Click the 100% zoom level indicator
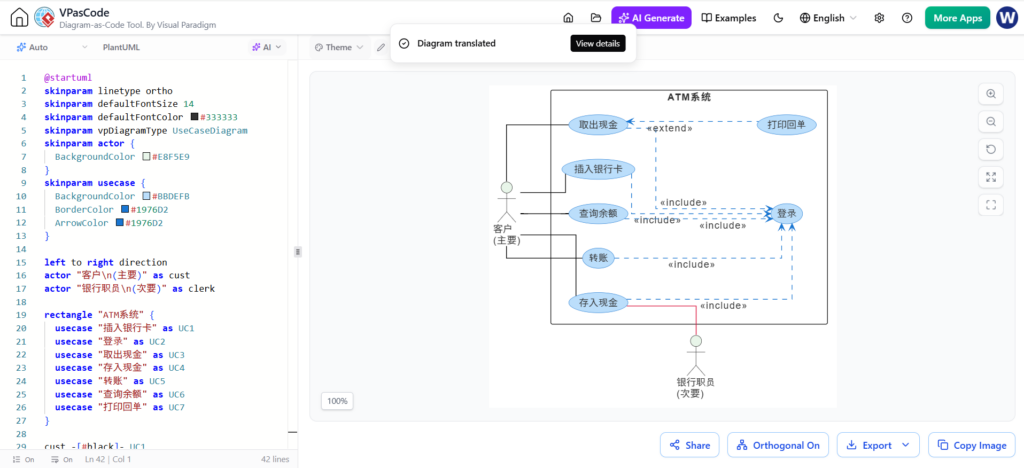 338,401
